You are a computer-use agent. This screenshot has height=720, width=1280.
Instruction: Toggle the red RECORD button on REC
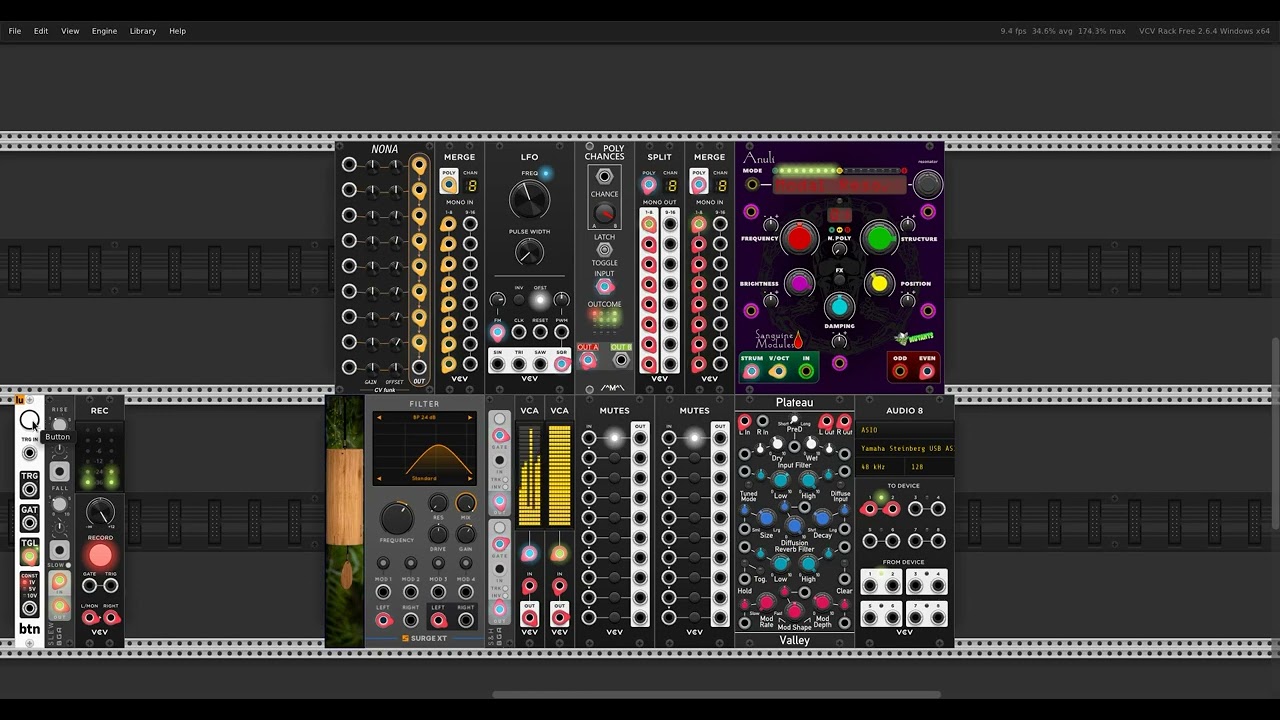click(100, 556)
